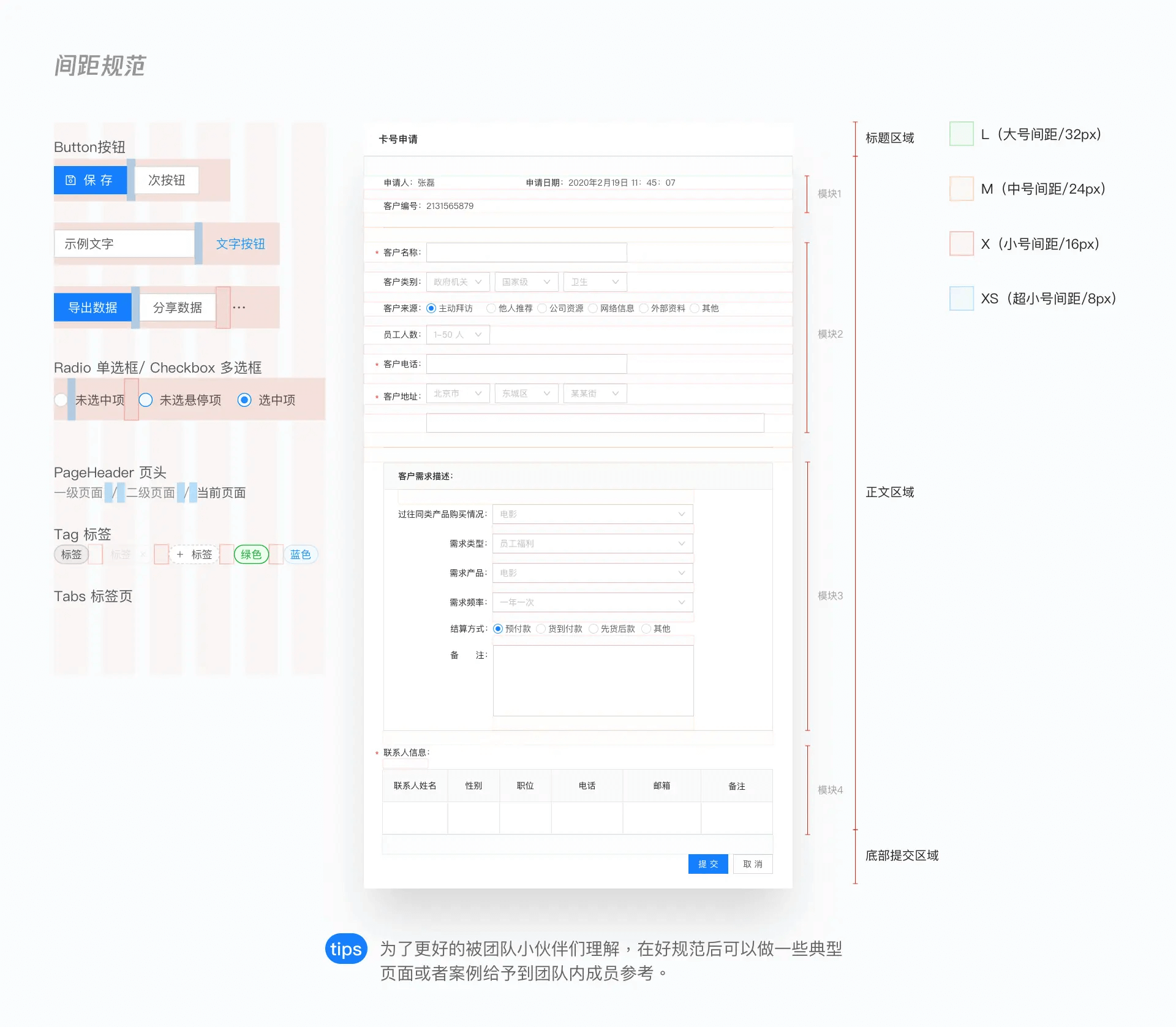Click the gray 标签 tag pill

tap(71, 555)
